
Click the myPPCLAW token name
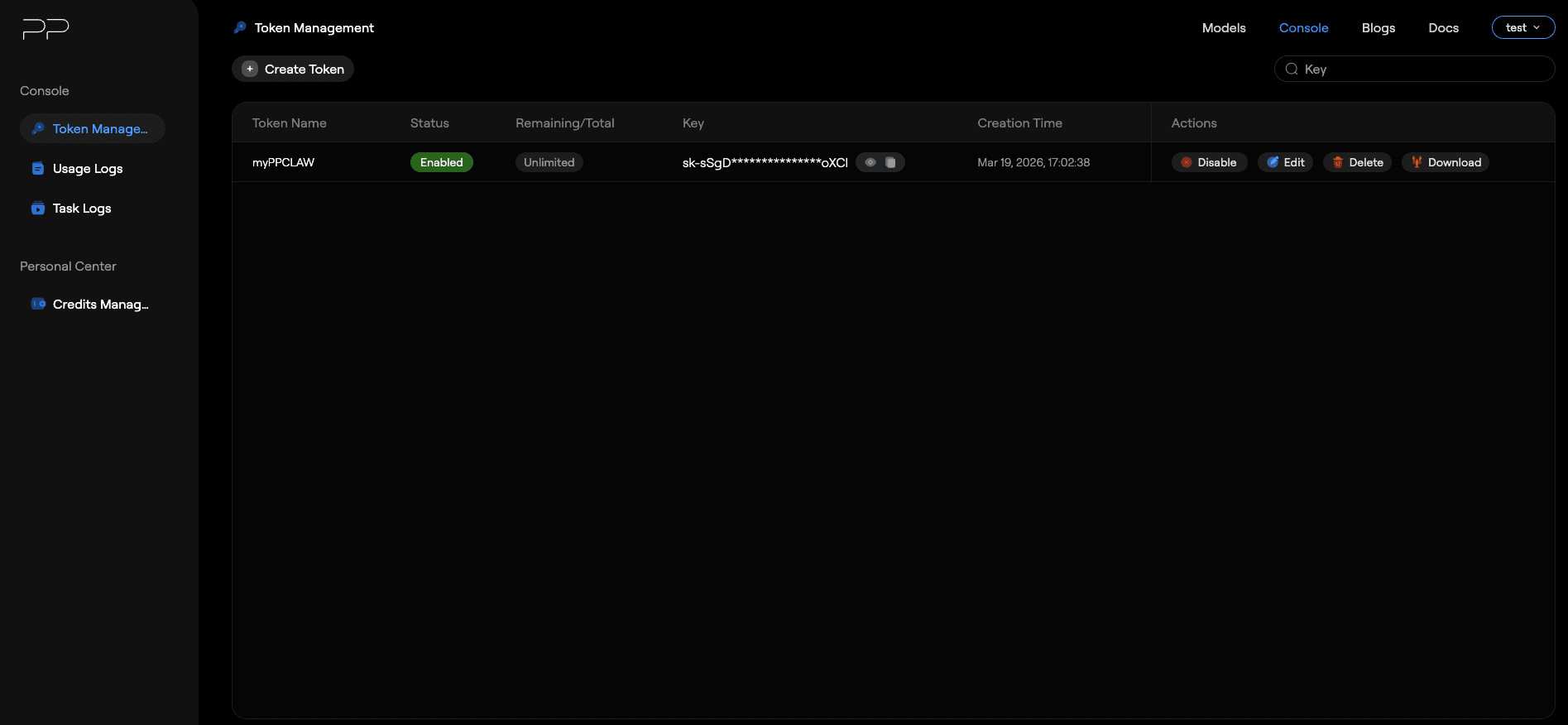tap(284, 162)
